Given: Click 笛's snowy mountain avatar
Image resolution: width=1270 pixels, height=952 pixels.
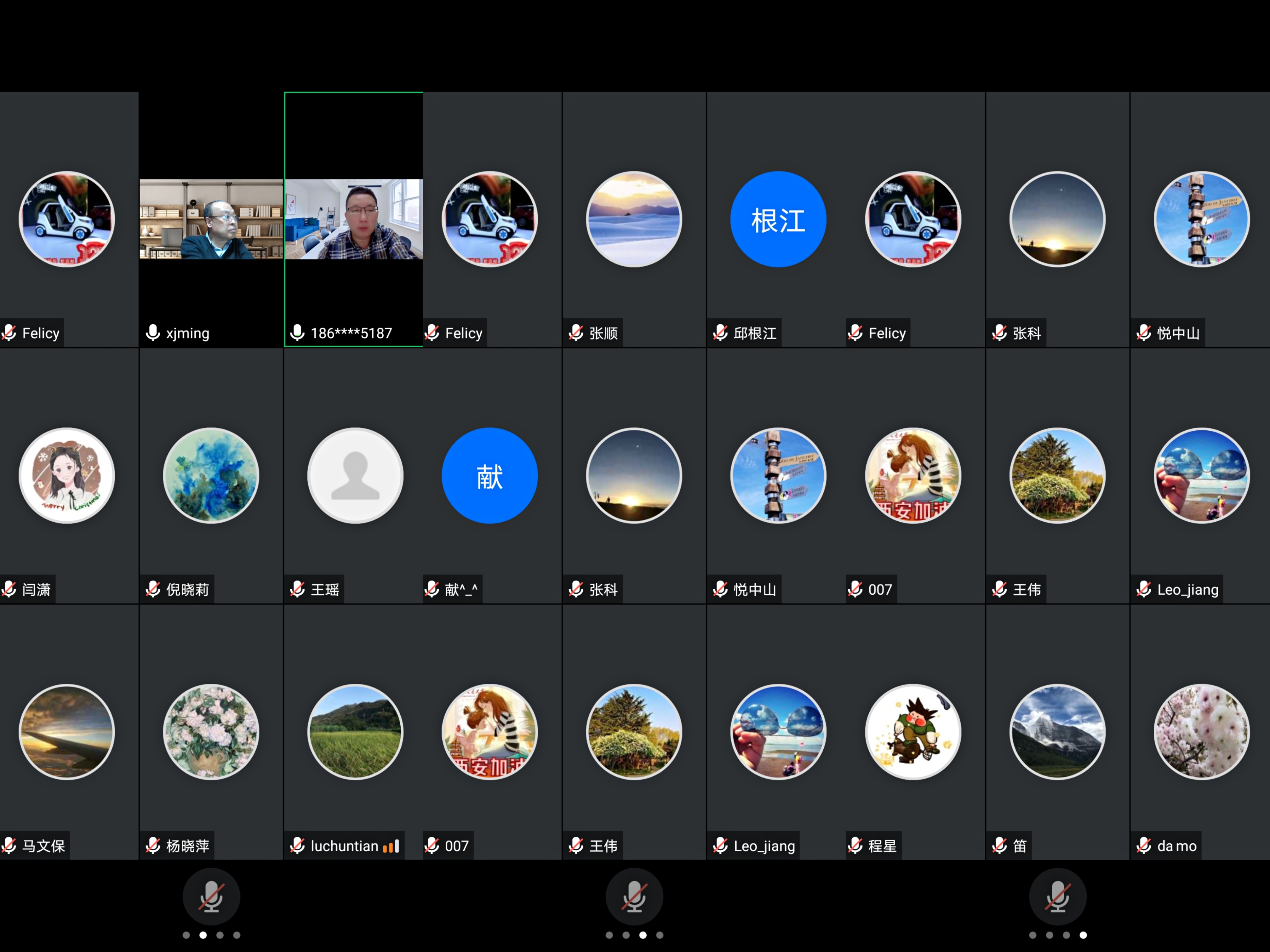Looking at the screenshot, I should tap(1057, 732).
